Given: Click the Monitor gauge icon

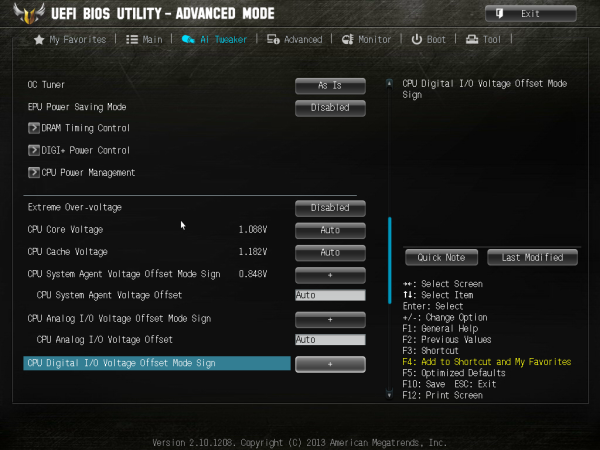Looking at the screenshot, I should (x=347, y=39).
